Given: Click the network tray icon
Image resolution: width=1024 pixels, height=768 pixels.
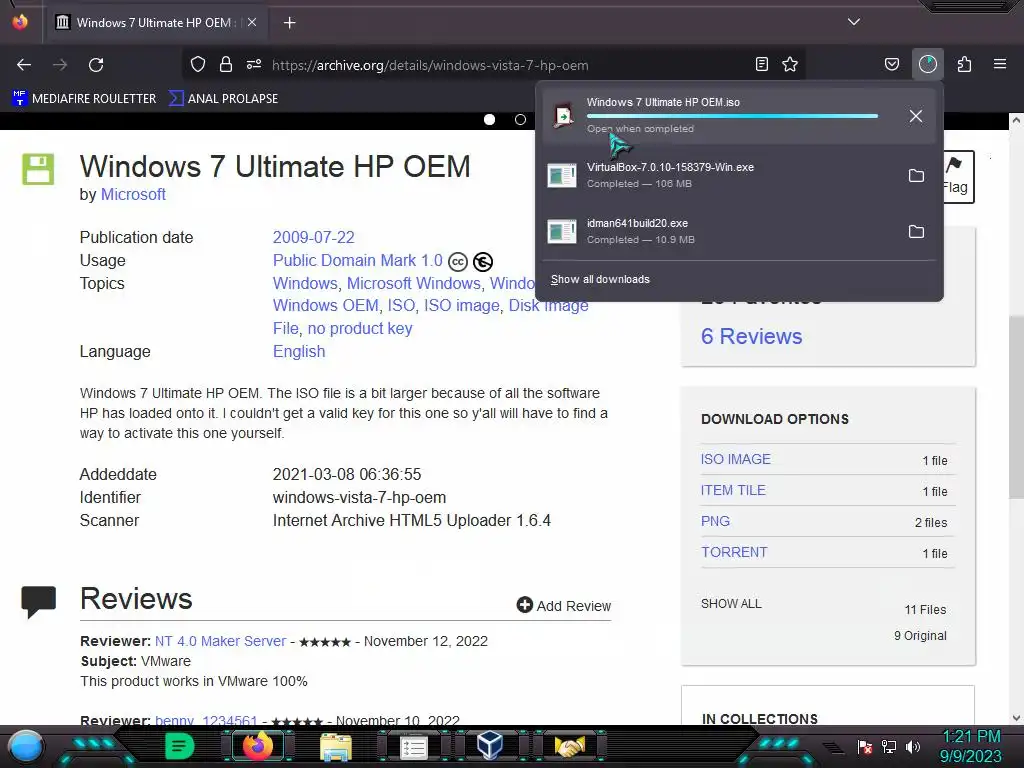Looking at the screenshot, I should [889, 746].
